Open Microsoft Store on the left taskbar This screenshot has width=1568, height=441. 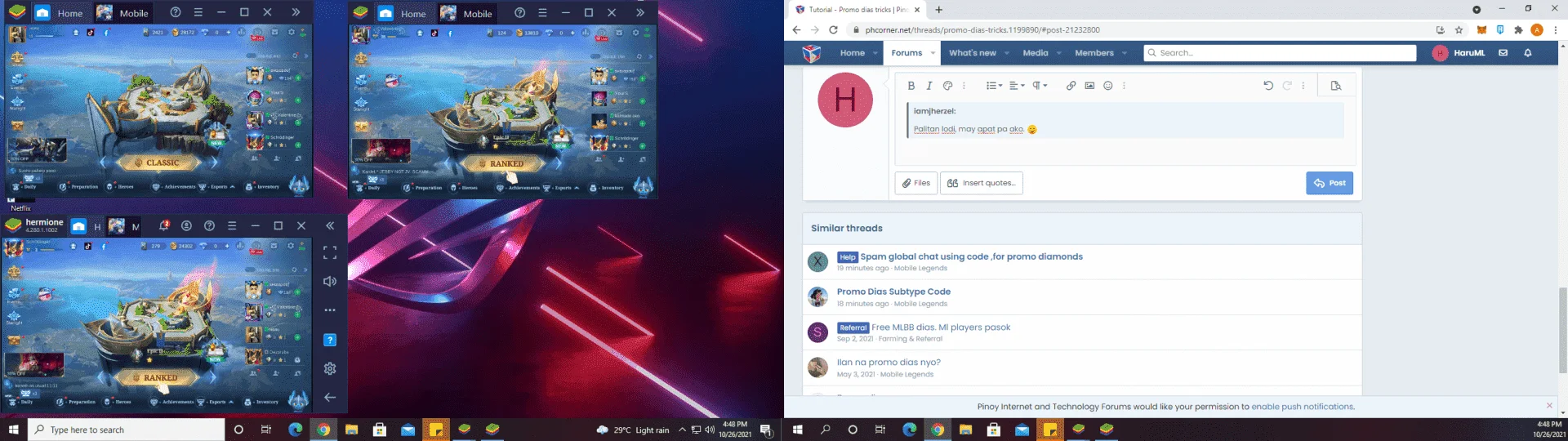pyautogui.click(x=380, y=430)
